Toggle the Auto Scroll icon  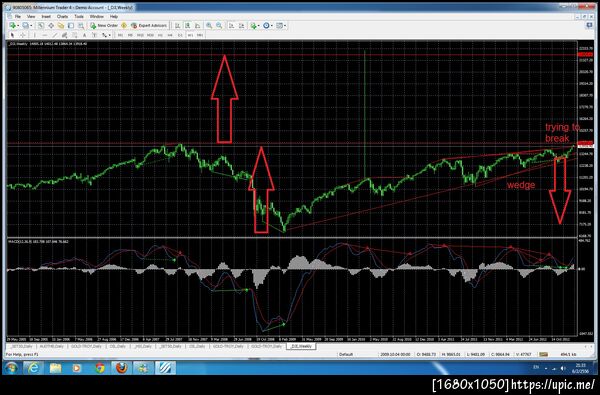(x=232, y=26)
